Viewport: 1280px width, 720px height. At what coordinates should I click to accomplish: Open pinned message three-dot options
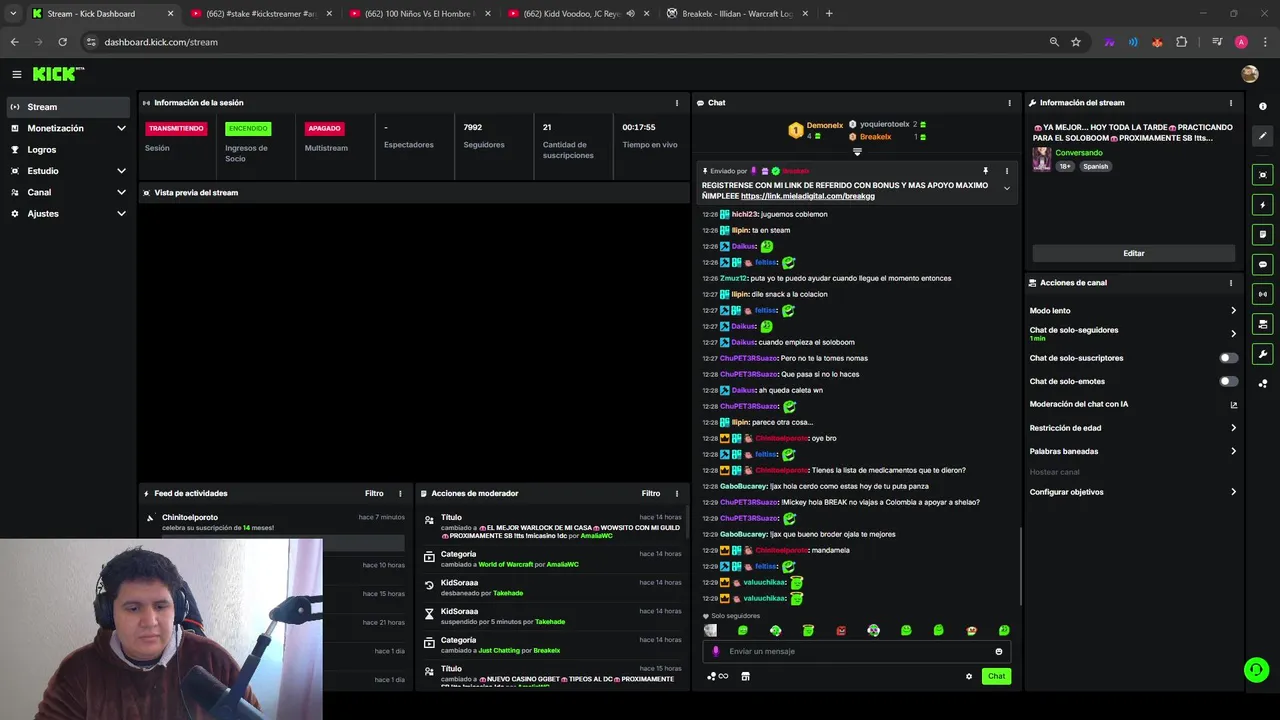pyautogui.click(x=1006, y=171)
